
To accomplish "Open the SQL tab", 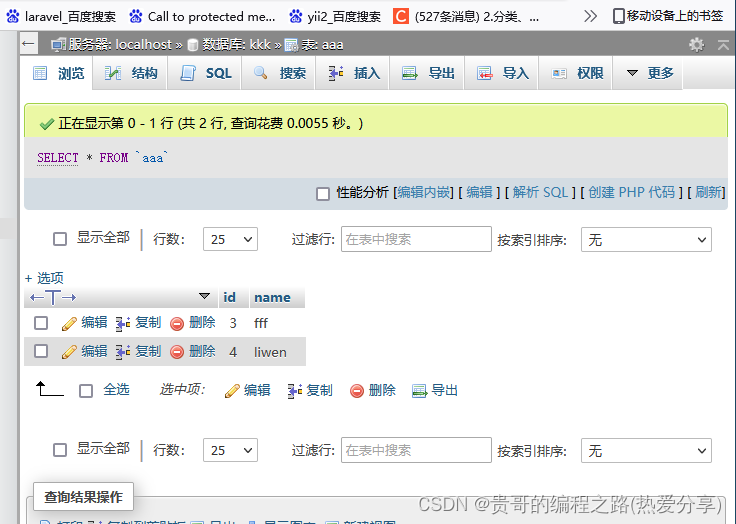I will coord(206,73).
